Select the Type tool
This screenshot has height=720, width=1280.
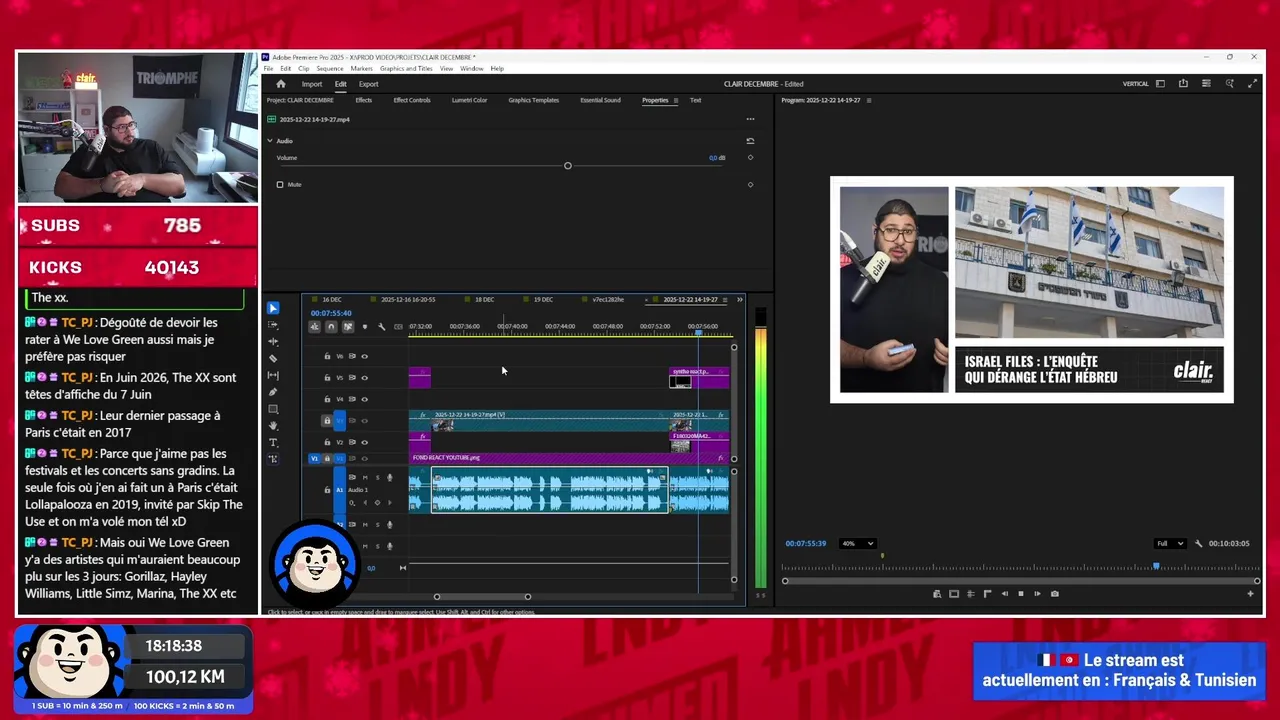click(273, 442)
